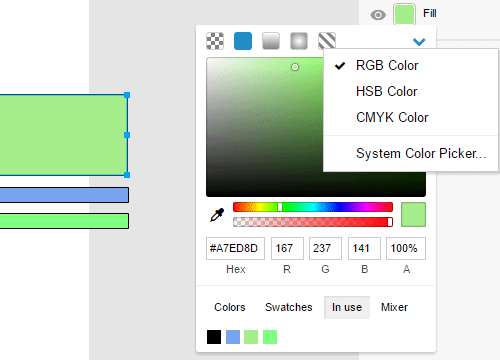The height and width of the screenshot is (360, 500).
Task: Choose the striped pattern fill icon
Action: 327,41
